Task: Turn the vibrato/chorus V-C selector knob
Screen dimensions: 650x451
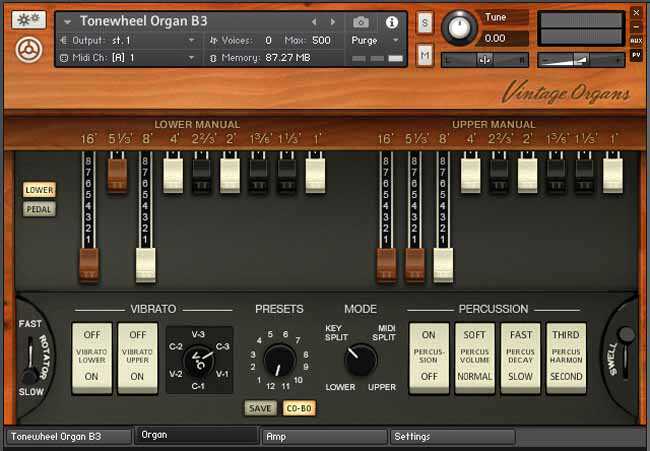Action: (x=199, y=360)
